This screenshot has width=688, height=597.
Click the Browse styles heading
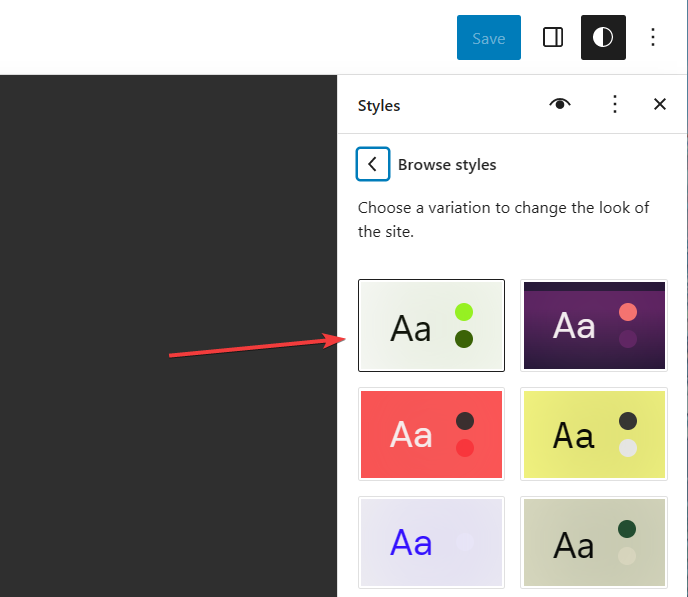click(447, 165)
